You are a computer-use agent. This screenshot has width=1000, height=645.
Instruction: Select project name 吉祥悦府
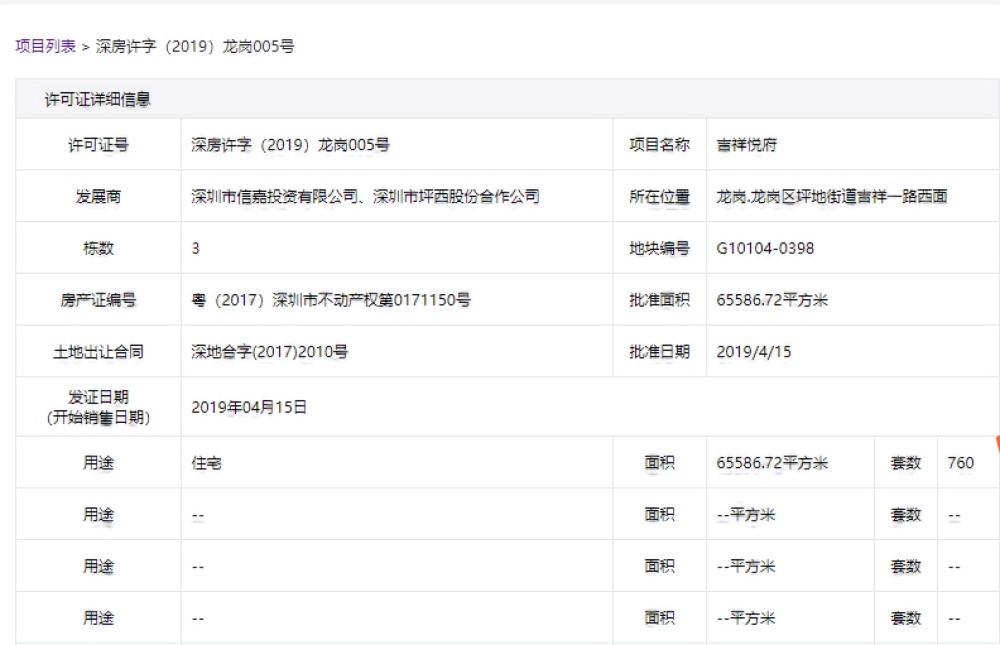point(747,145)
